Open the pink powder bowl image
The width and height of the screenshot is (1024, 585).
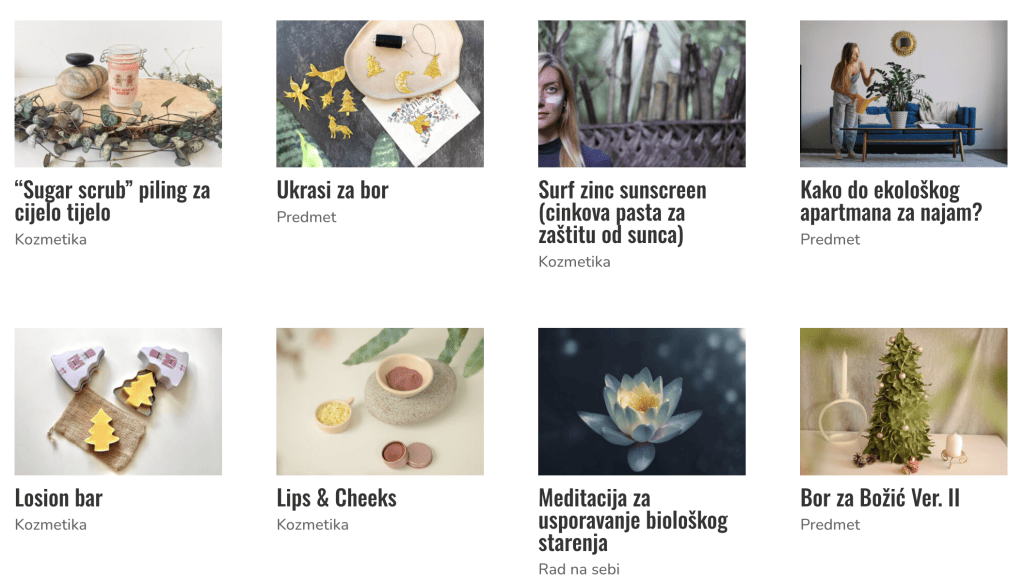tap(380, 402)
